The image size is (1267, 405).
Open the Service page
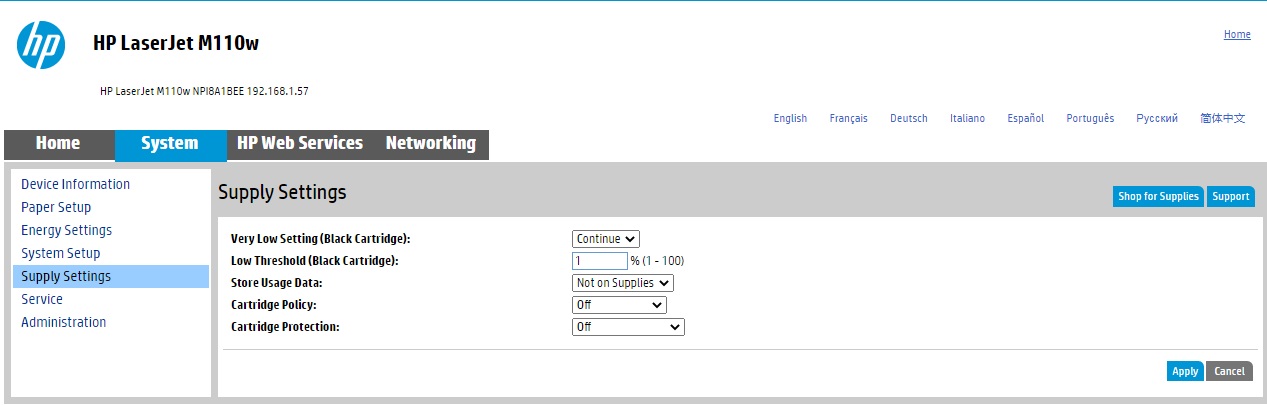coord(42,299)
